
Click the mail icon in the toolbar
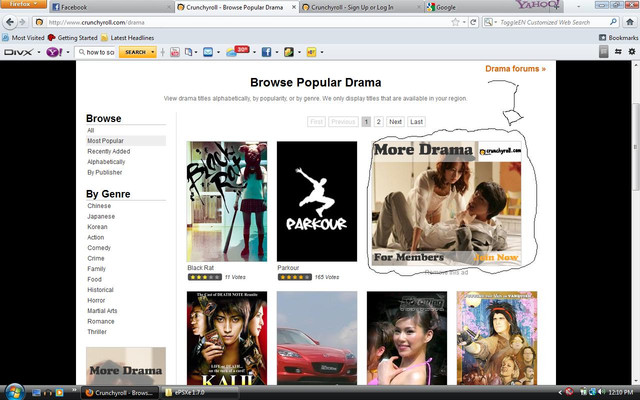coord(207,51)
